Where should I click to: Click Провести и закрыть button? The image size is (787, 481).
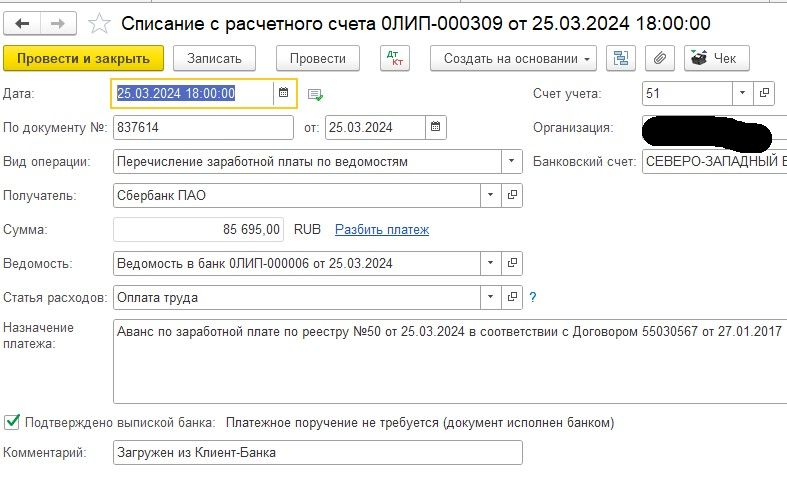[x=83, y=58]
